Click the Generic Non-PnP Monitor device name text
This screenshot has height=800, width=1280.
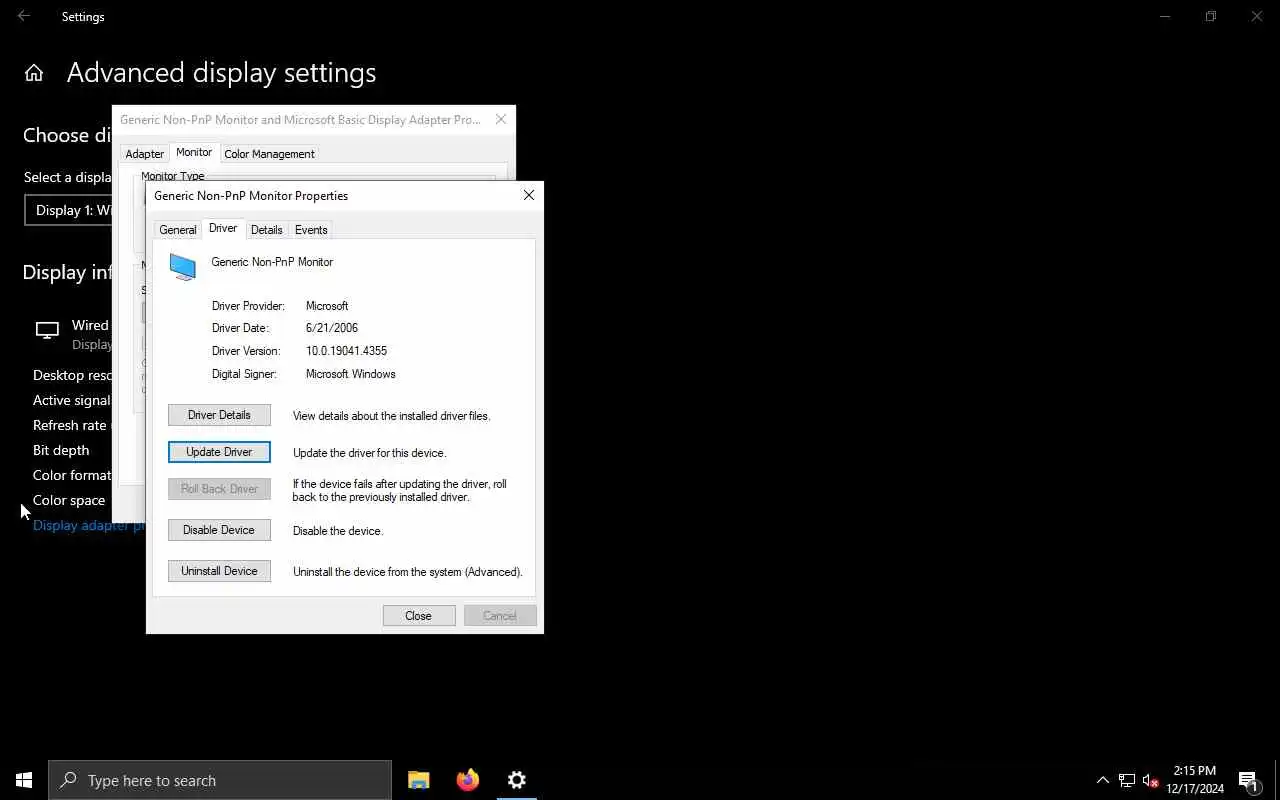(x=272, y=262)
